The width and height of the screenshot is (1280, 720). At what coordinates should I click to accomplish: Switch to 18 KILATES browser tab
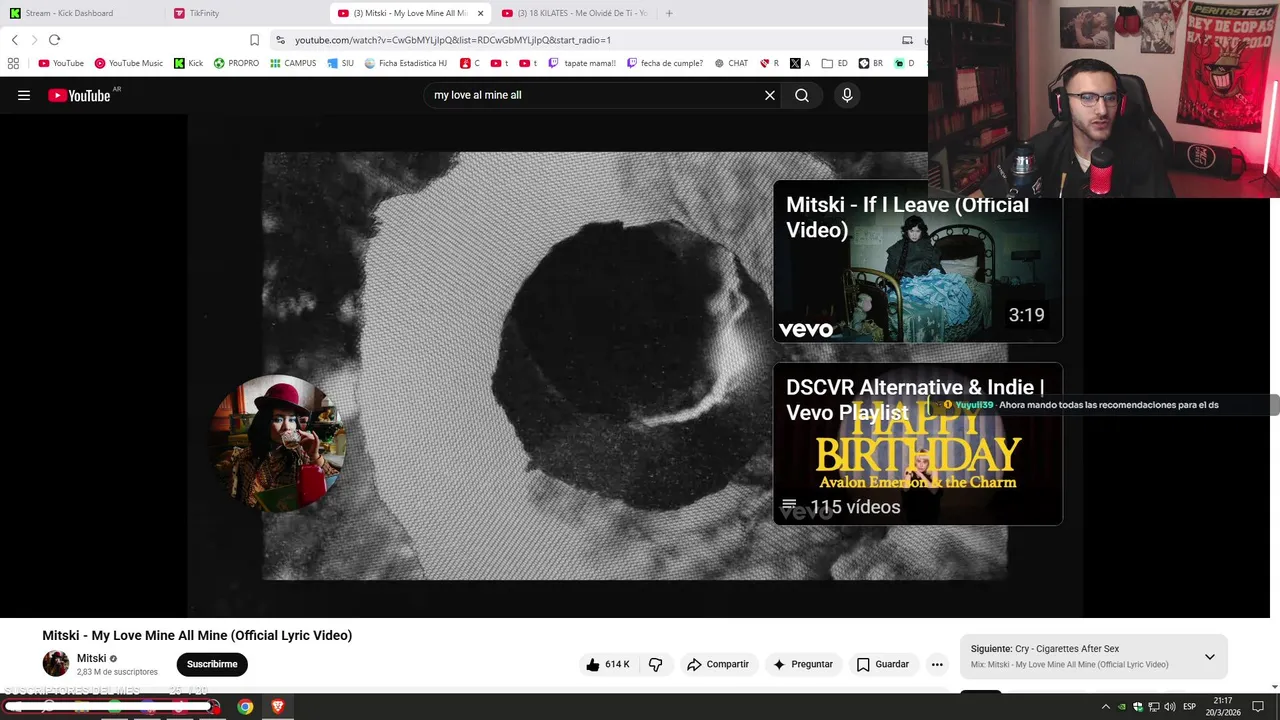click(575, 13)
